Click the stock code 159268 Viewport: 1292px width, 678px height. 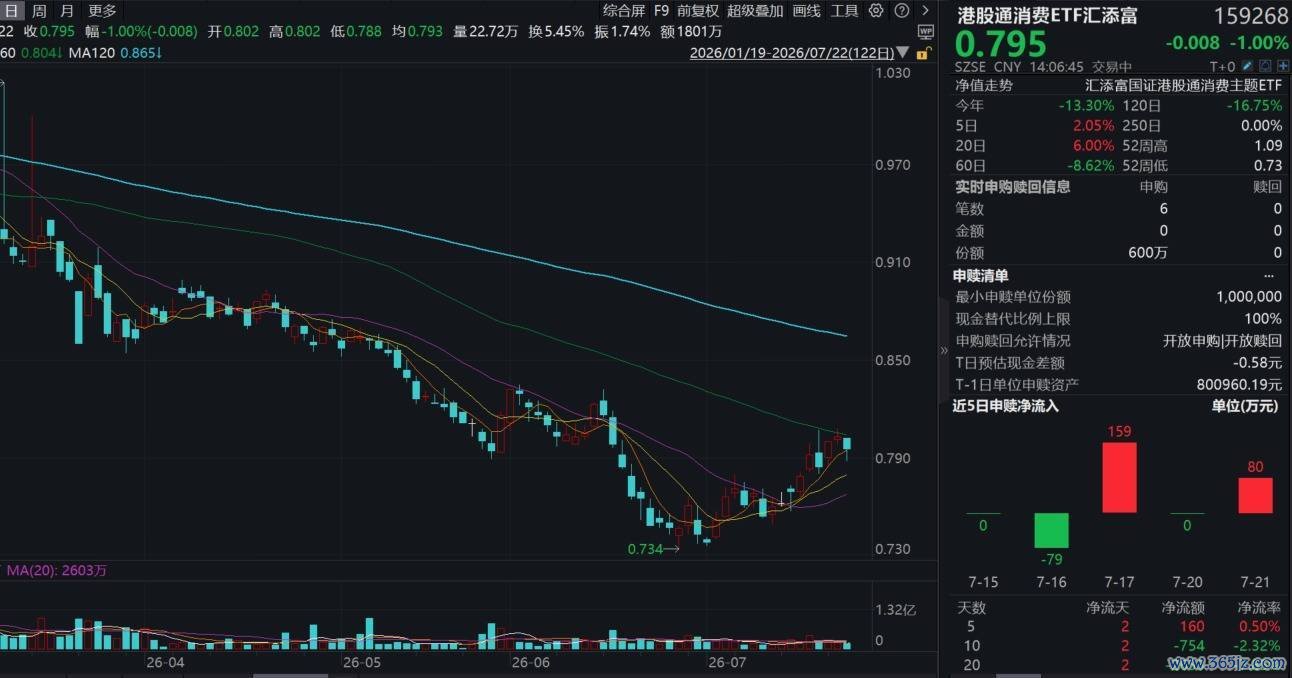click(x=1251, y=17)
